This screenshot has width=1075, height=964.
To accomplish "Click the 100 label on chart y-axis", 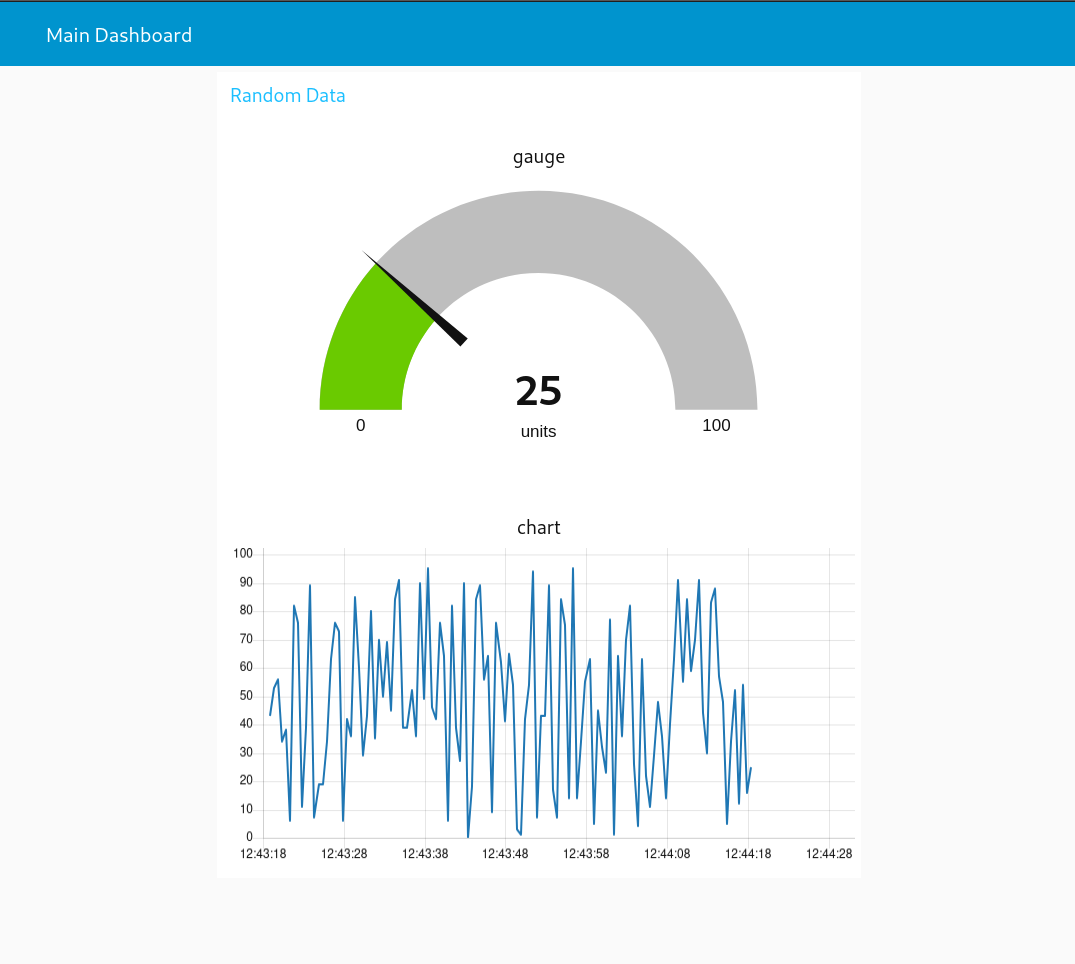I will [x=243, y=553].
